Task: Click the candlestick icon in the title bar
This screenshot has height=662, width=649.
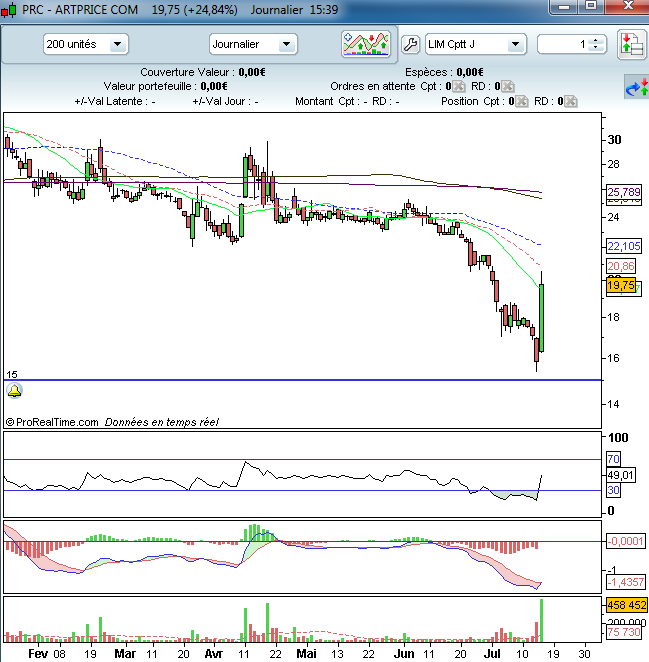Action: click(x=9, y=9)
